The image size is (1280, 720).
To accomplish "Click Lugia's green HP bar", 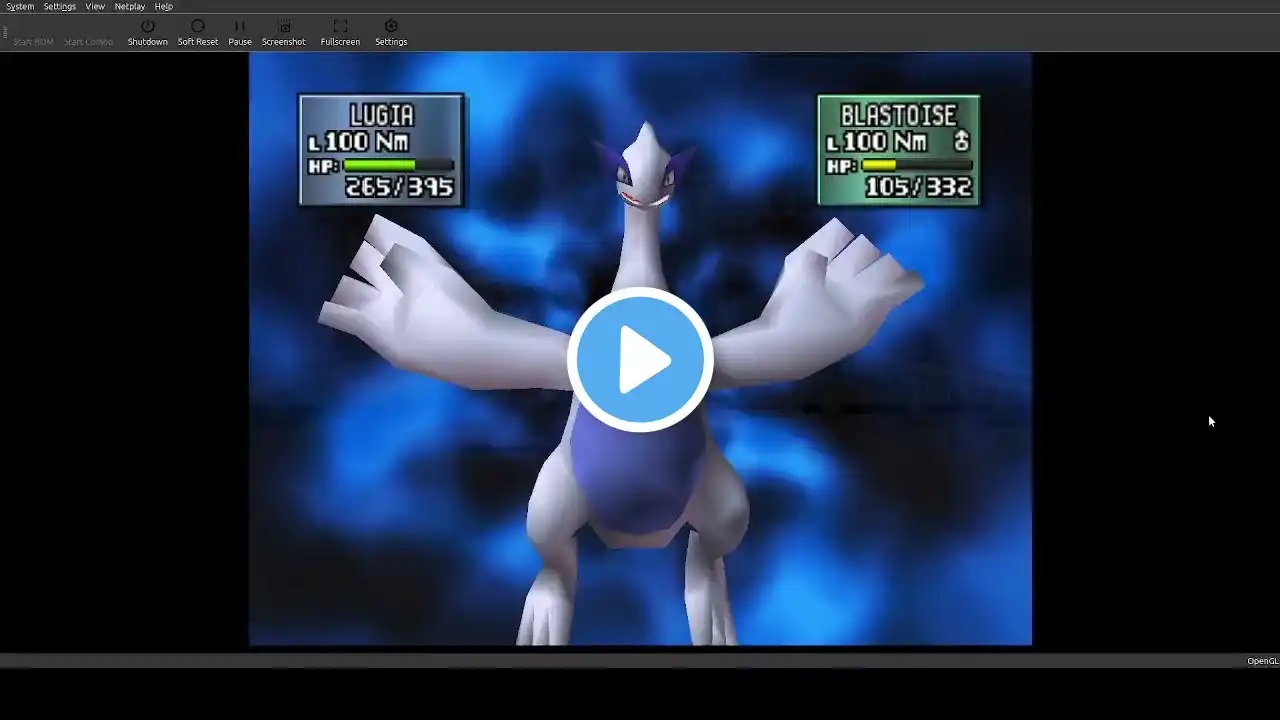I will coord(398,165).
